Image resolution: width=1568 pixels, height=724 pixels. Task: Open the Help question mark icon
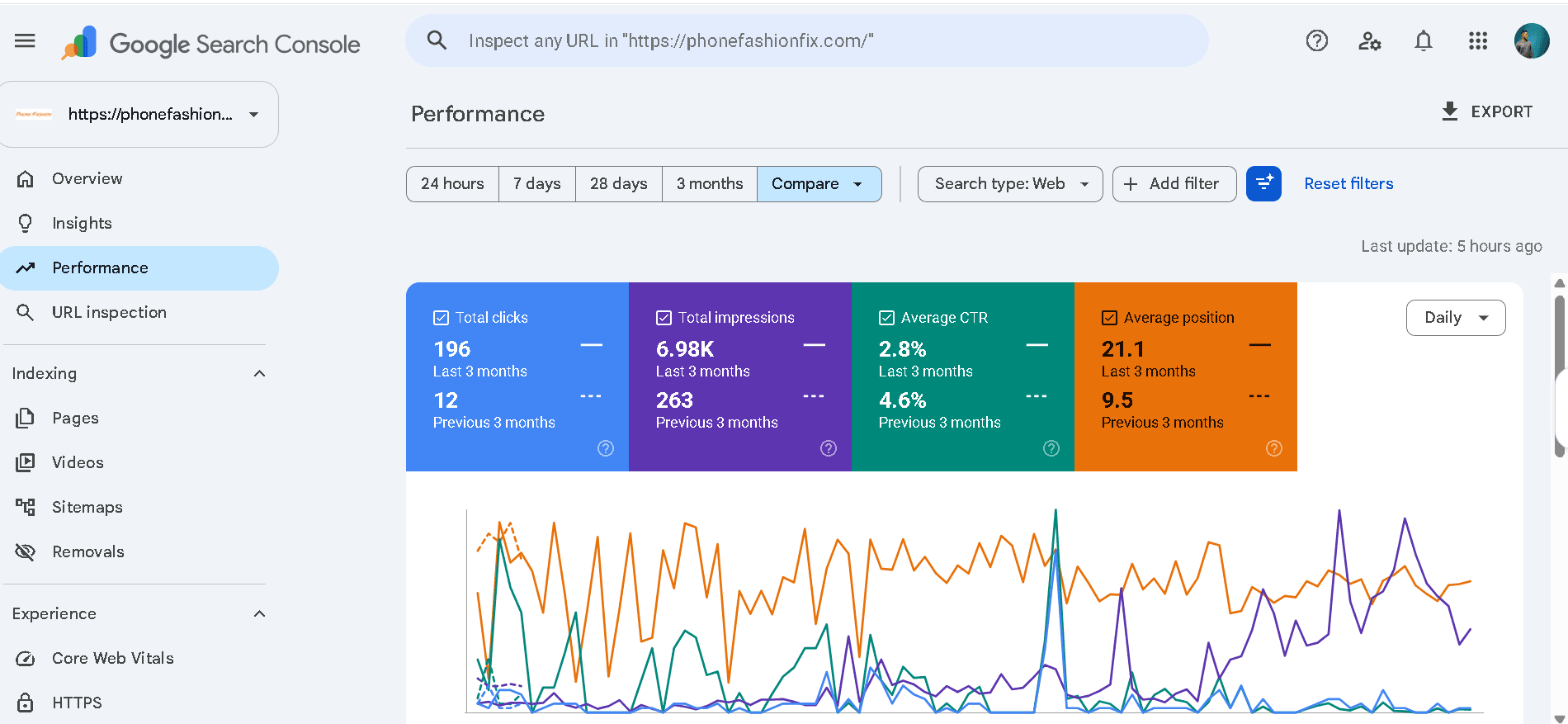coord(1316,40)
